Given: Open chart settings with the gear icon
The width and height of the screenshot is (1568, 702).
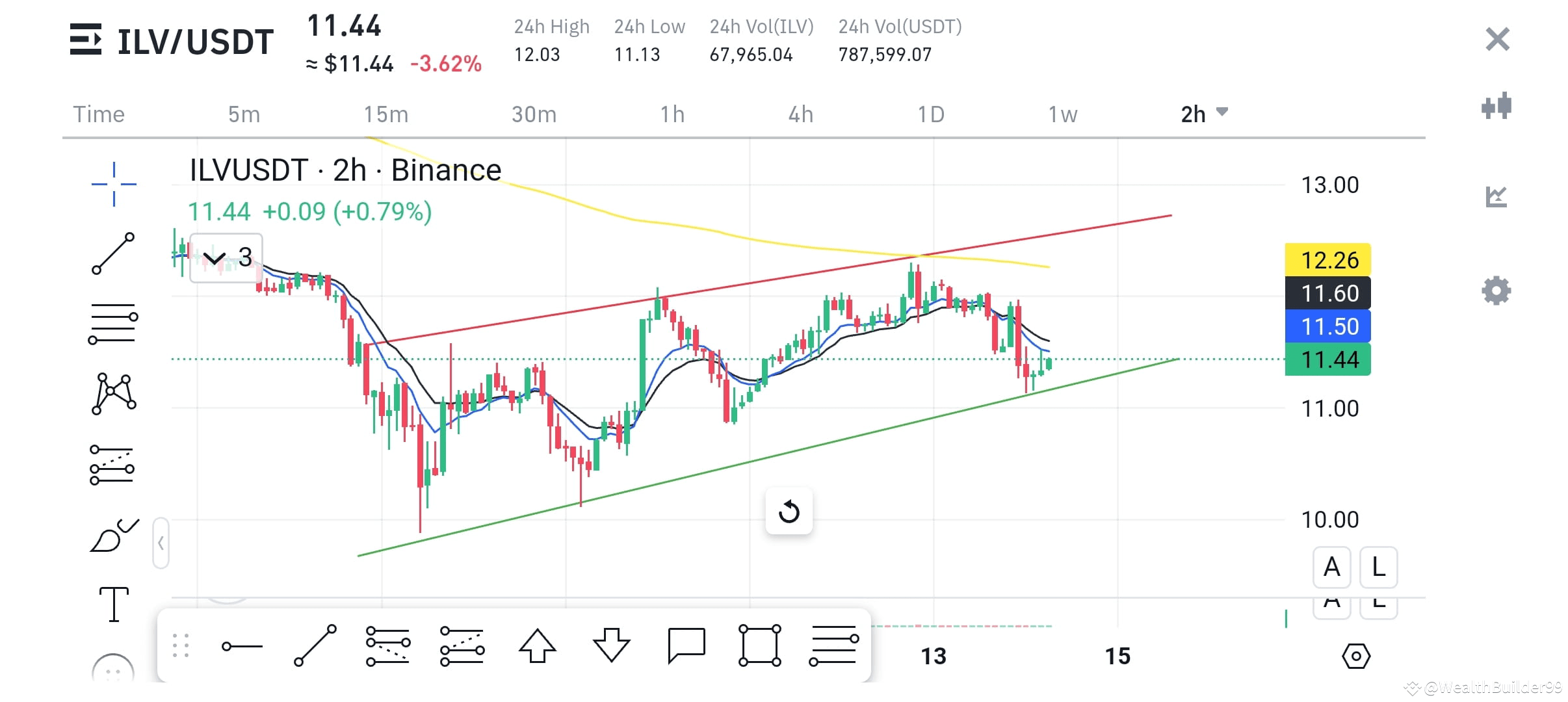Looking at the screenshot, I should tap(1498, 291).
